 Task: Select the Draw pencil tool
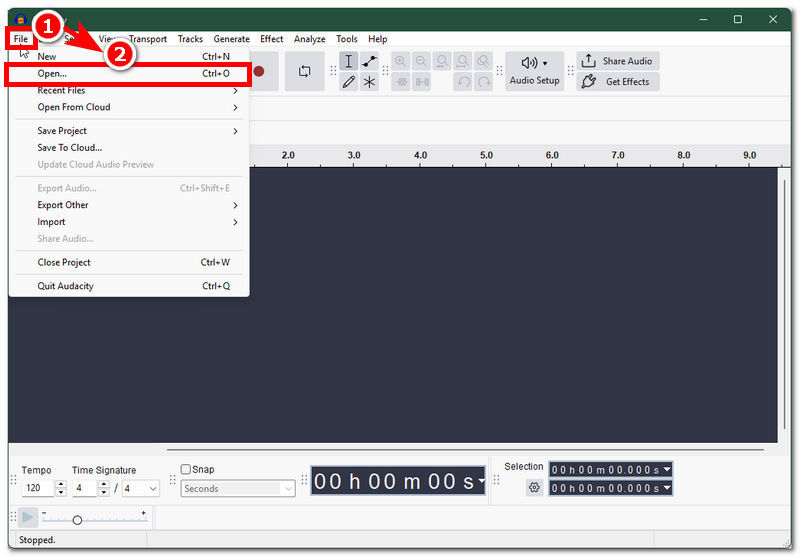348,82
